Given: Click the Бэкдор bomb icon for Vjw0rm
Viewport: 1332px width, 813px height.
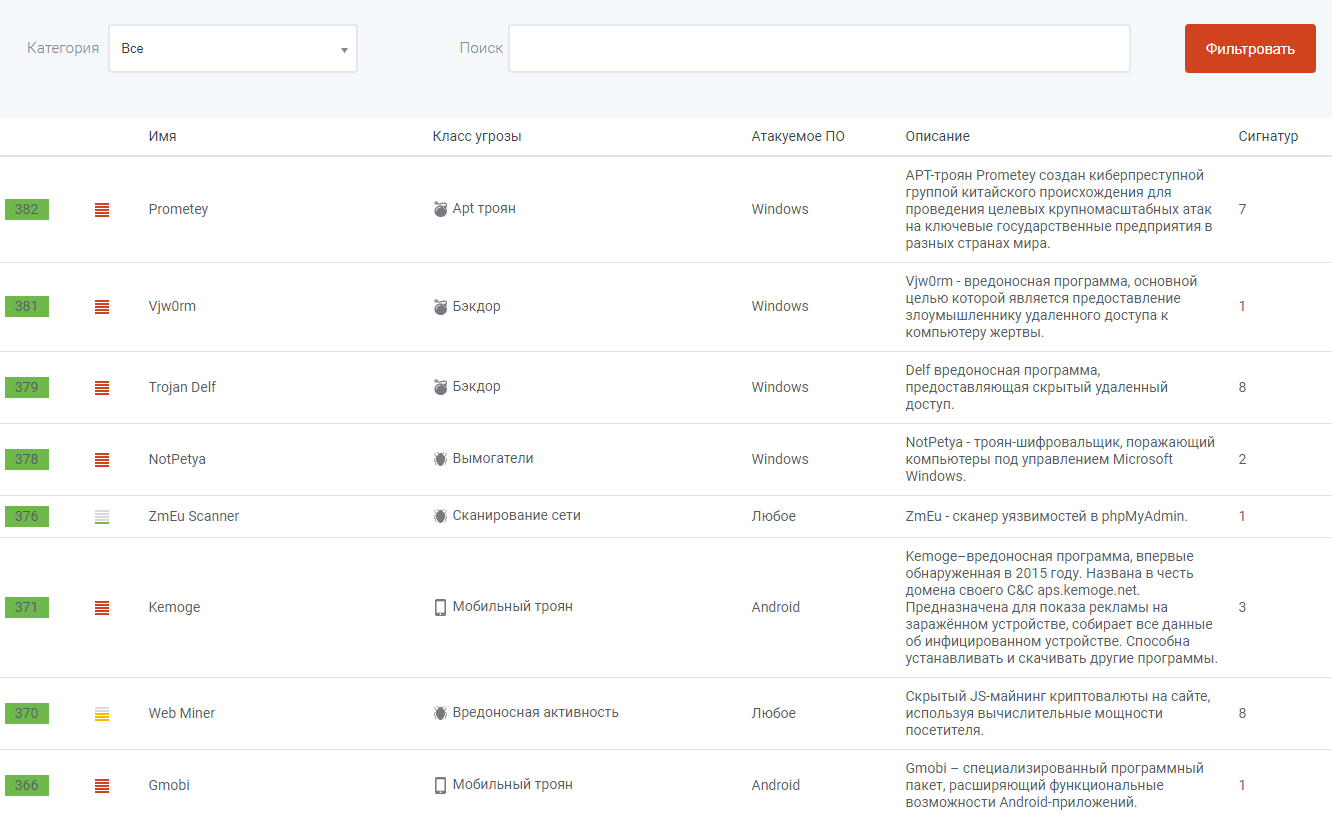Looking at the screenshot, I should 440,307.
